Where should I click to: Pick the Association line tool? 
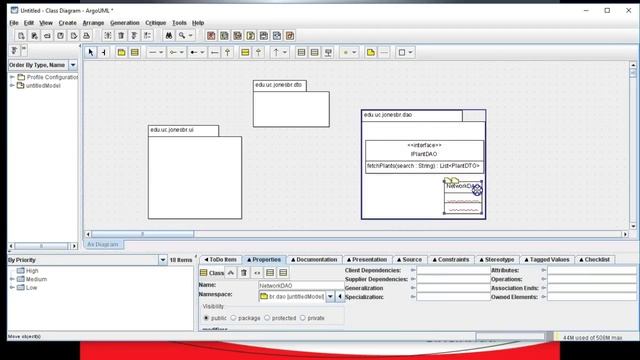(152, 52)
